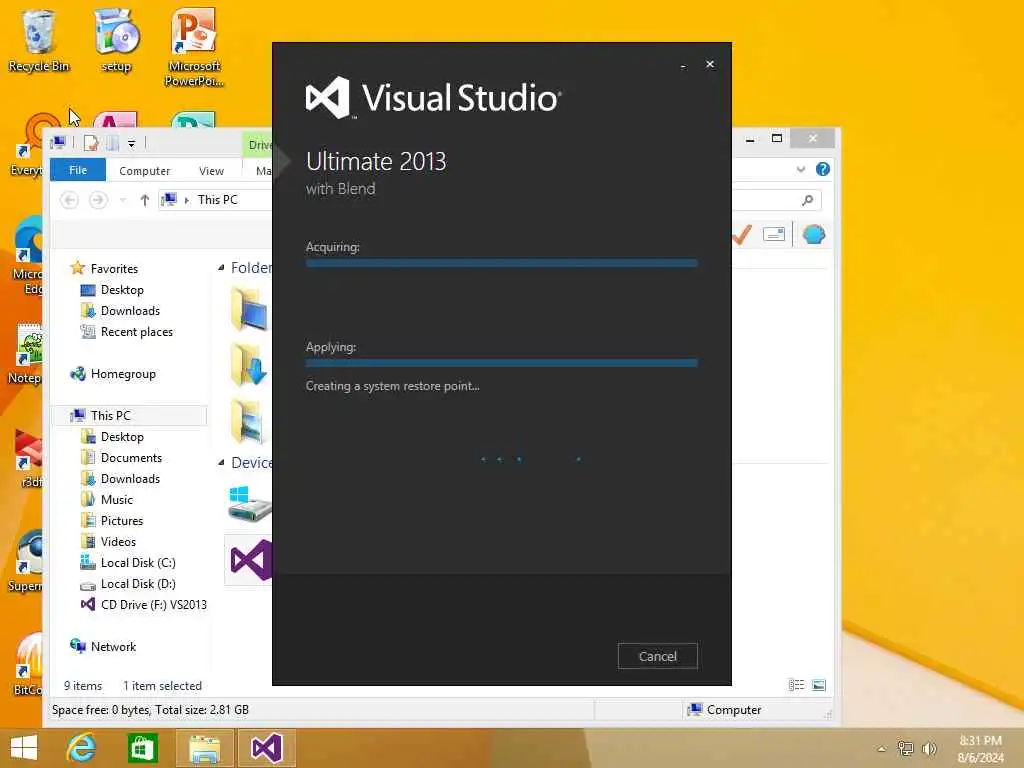This screenshot has width=1024, height=768.
Task: Click the New folder quick access icon
Action: [113, 142]
